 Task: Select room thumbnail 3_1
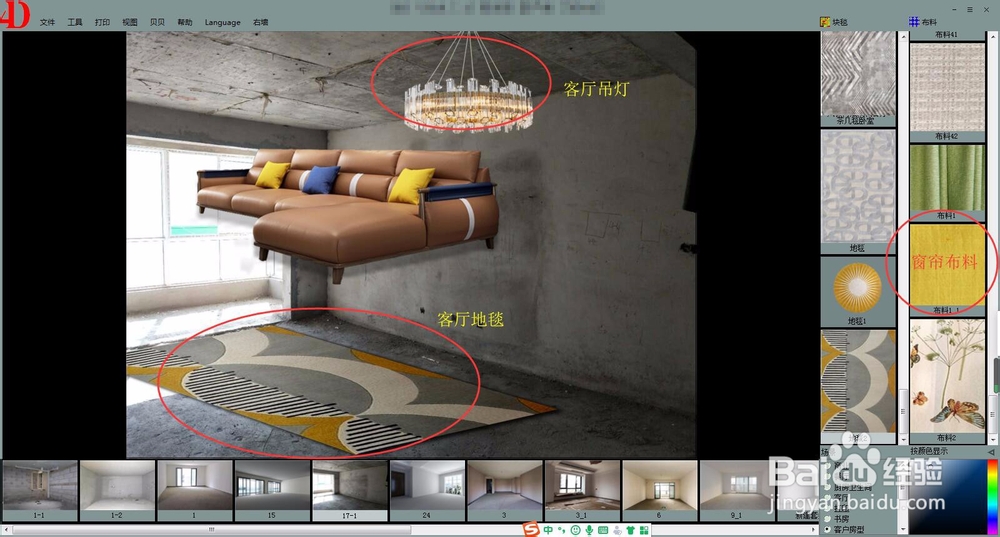click(x=582, y=490)
